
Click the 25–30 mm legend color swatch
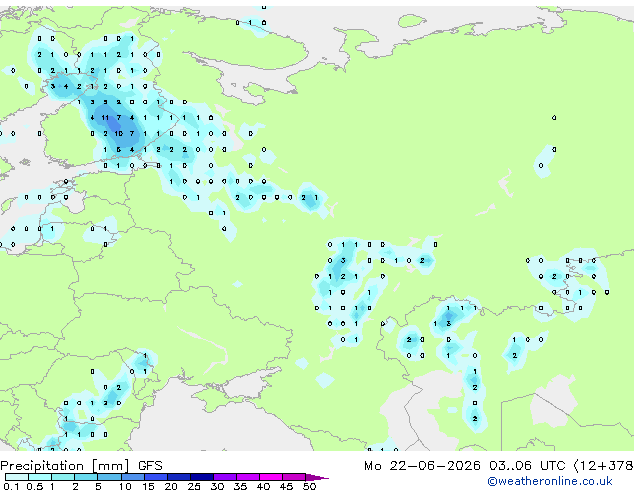pos(202,477)
